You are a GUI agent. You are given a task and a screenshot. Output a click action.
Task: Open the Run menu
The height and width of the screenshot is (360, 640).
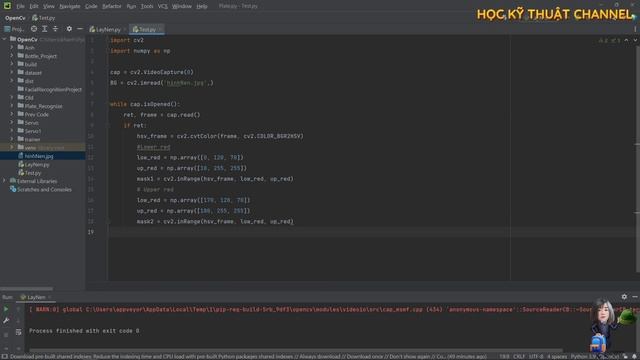point(131,6)
